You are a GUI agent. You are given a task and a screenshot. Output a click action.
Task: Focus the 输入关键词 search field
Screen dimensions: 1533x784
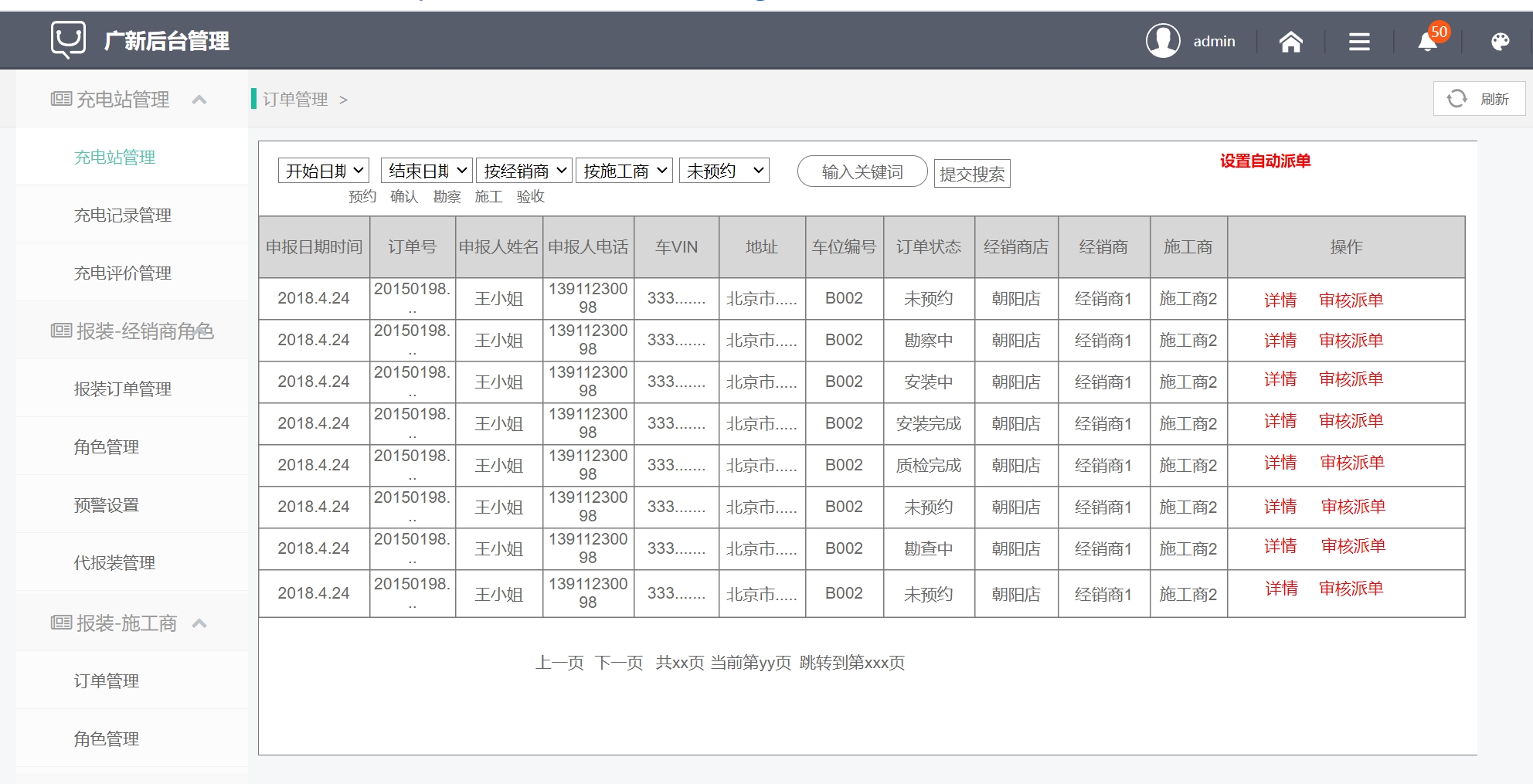click(x=862, y=171)
